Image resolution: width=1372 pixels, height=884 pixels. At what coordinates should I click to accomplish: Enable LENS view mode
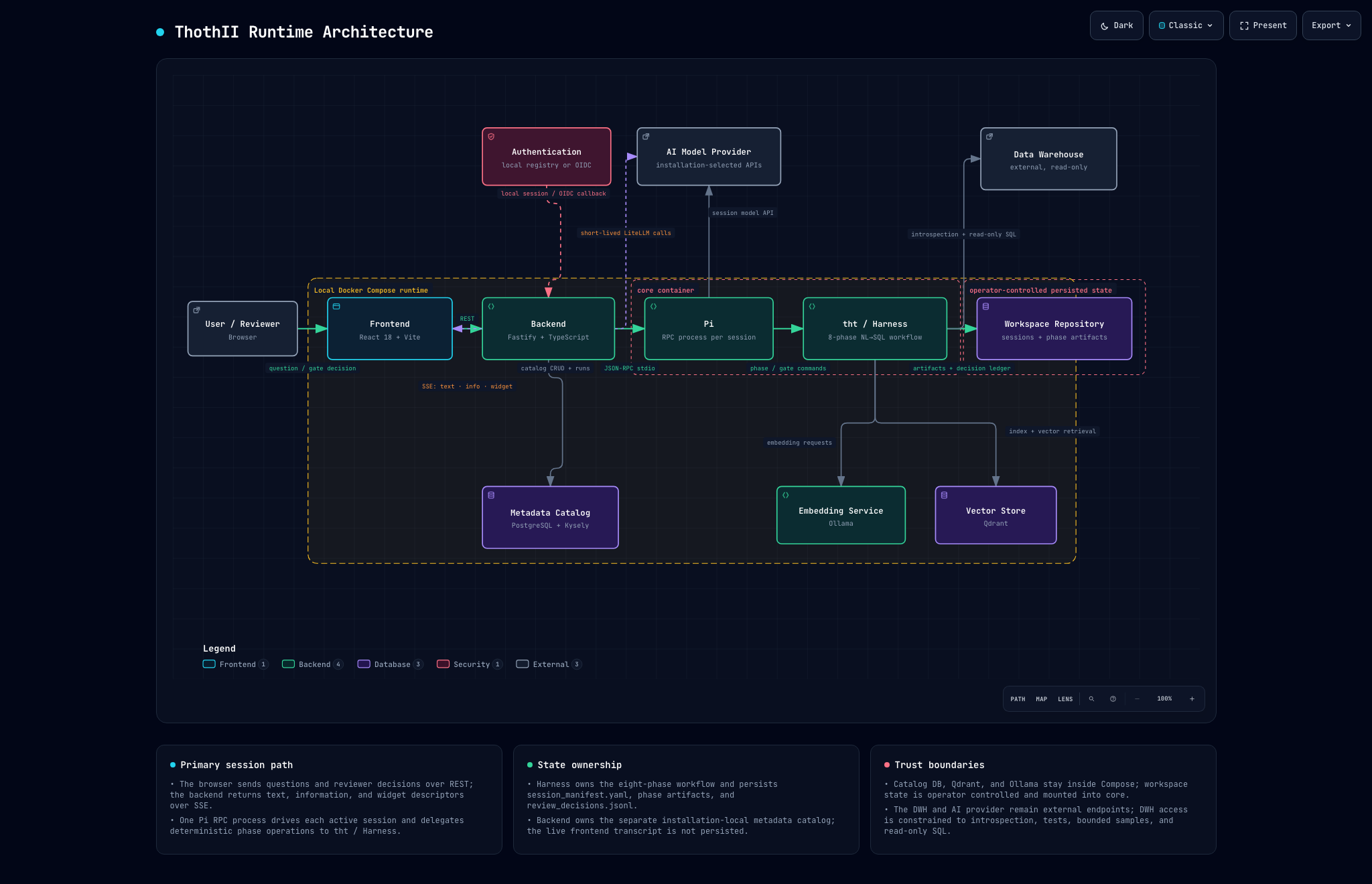coord(1065,698)
